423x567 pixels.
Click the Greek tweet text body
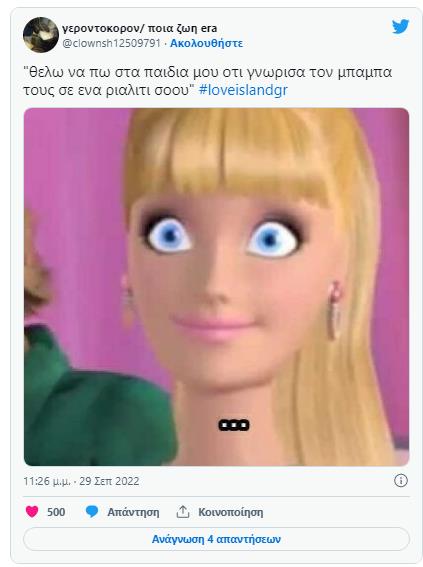[x=208, y=81]
